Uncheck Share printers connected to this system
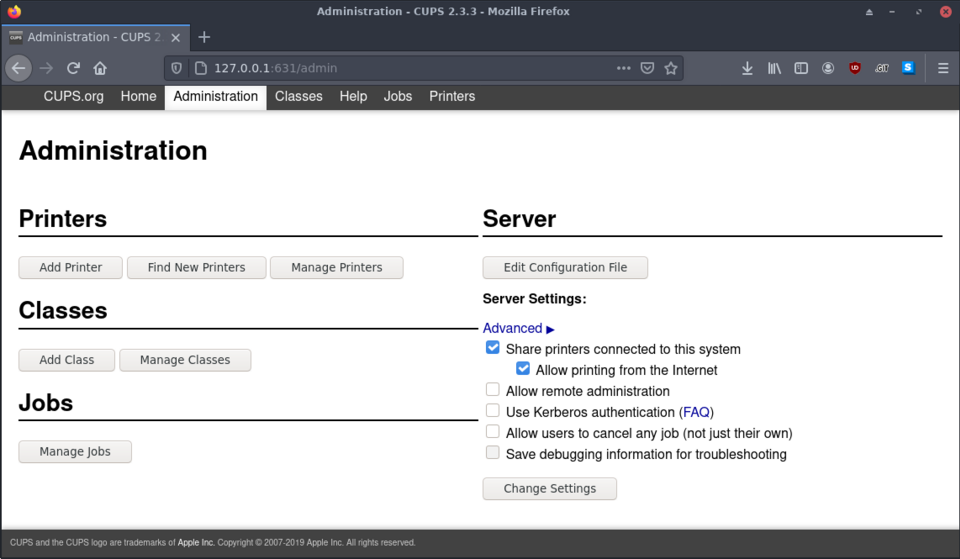Viewport: 960px width, 559px height. click(492, 348)
